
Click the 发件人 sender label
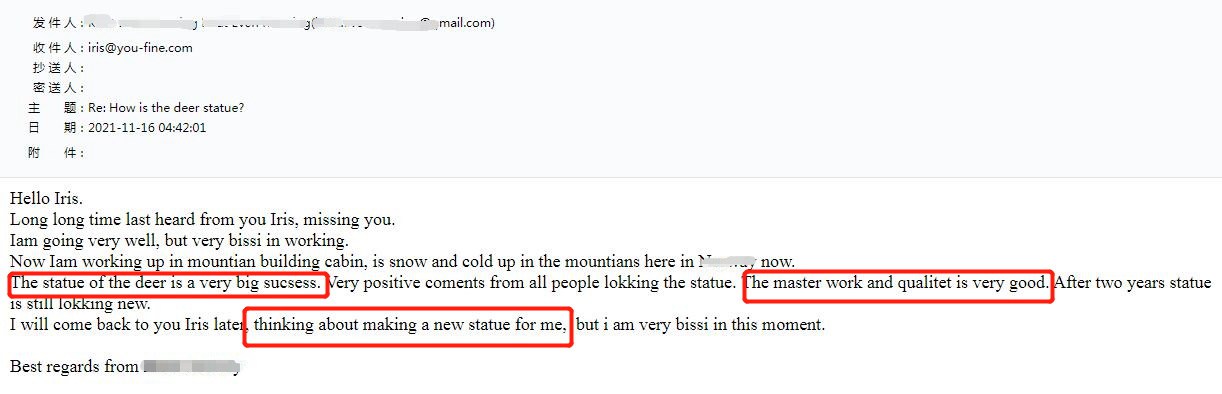tap(58, 22)
